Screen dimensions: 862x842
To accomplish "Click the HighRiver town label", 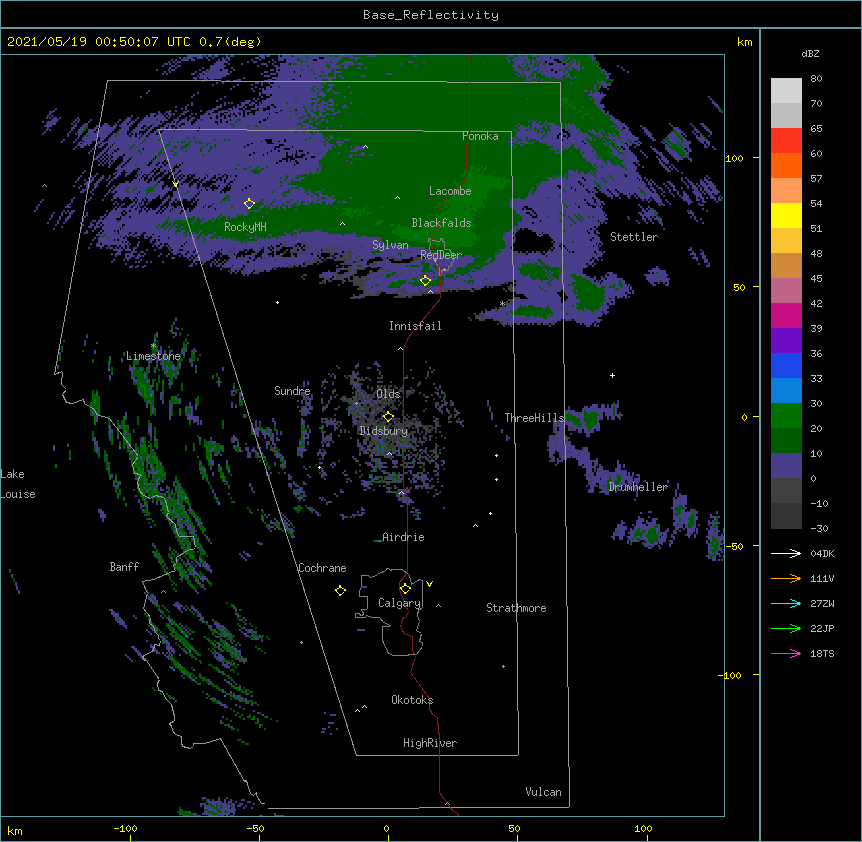I will (430, 743).
